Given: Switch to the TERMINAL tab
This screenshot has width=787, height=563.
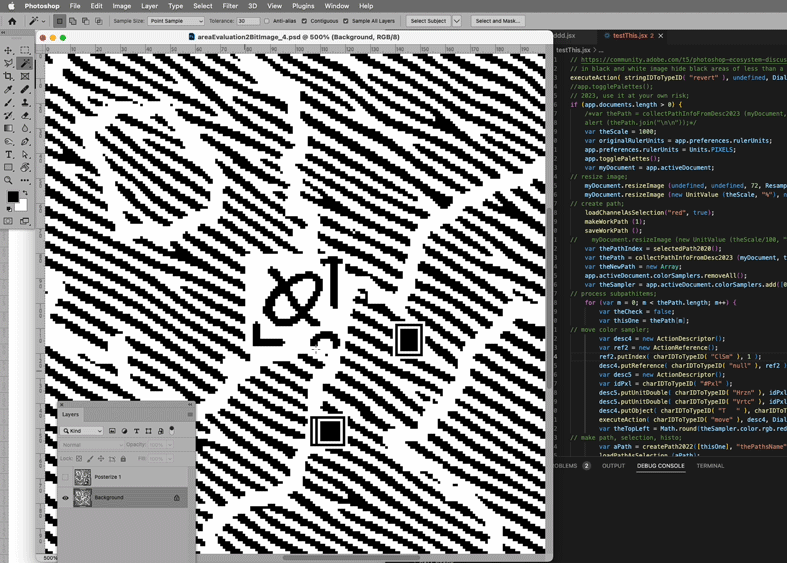Looking at the screenshot, I should pos(710,466).
